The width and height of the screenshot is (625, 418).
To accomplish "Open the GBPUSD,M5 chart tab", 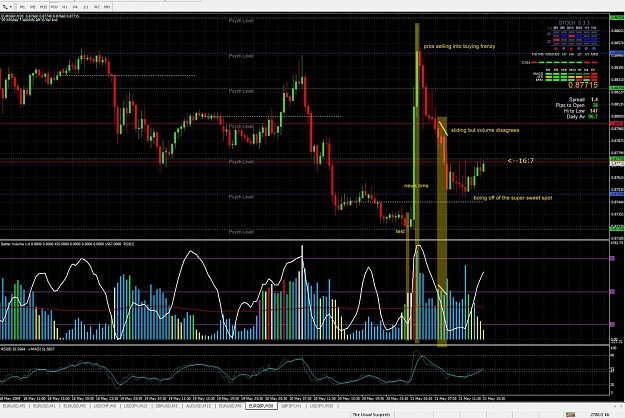I will point(167,406).
